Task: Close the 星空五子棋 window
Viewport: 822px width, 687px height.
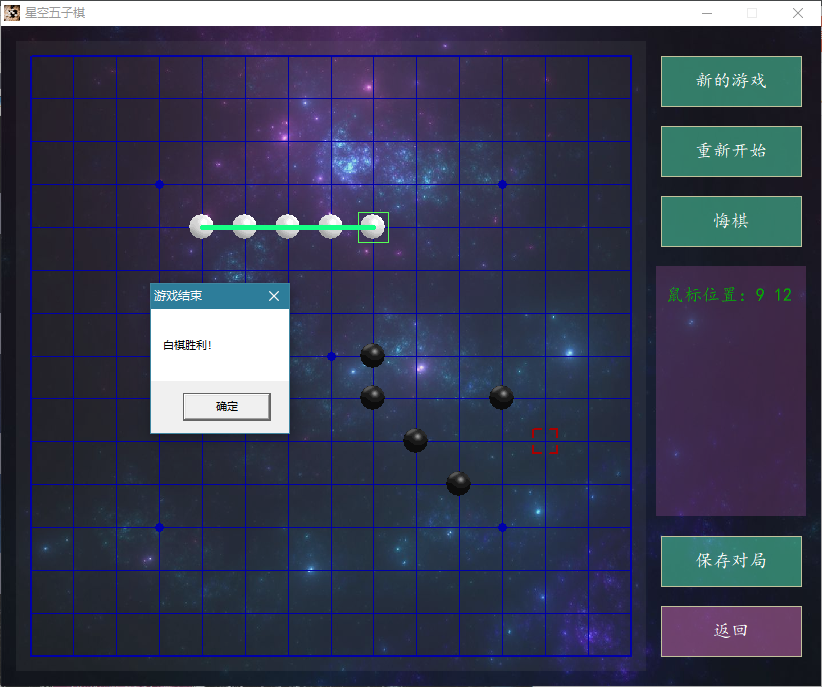Action: click(x=797, y=13)
